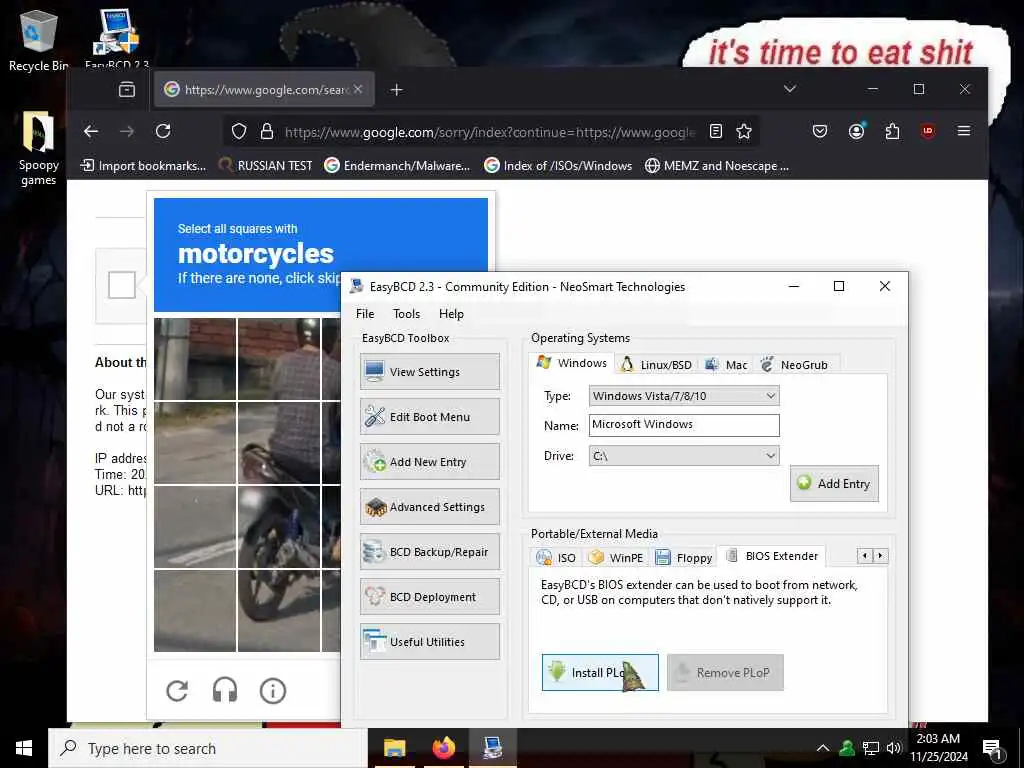Open View Settings in EasyBCD Toolbox
The height and width of the screenshot is (768, 1024).
430,372
